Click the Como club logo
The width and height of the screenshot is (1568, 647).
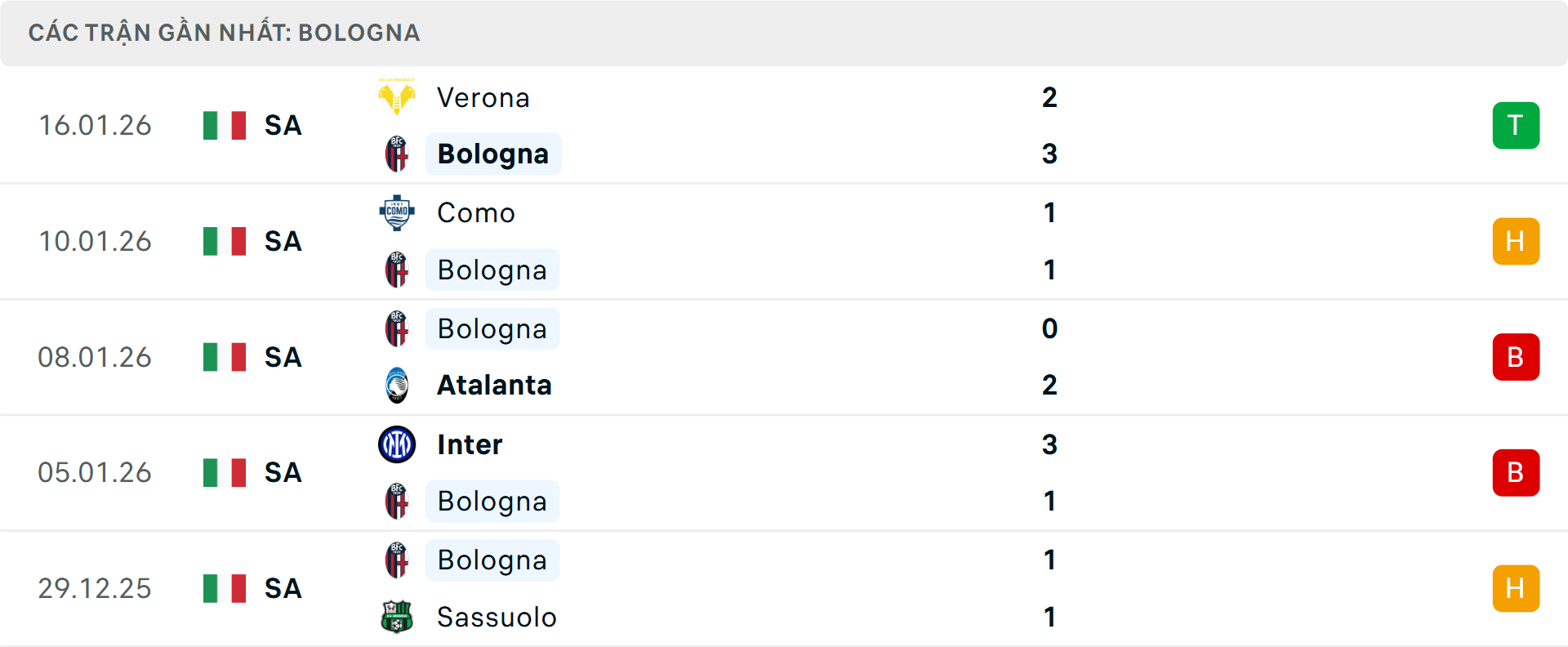pos(397,212)
